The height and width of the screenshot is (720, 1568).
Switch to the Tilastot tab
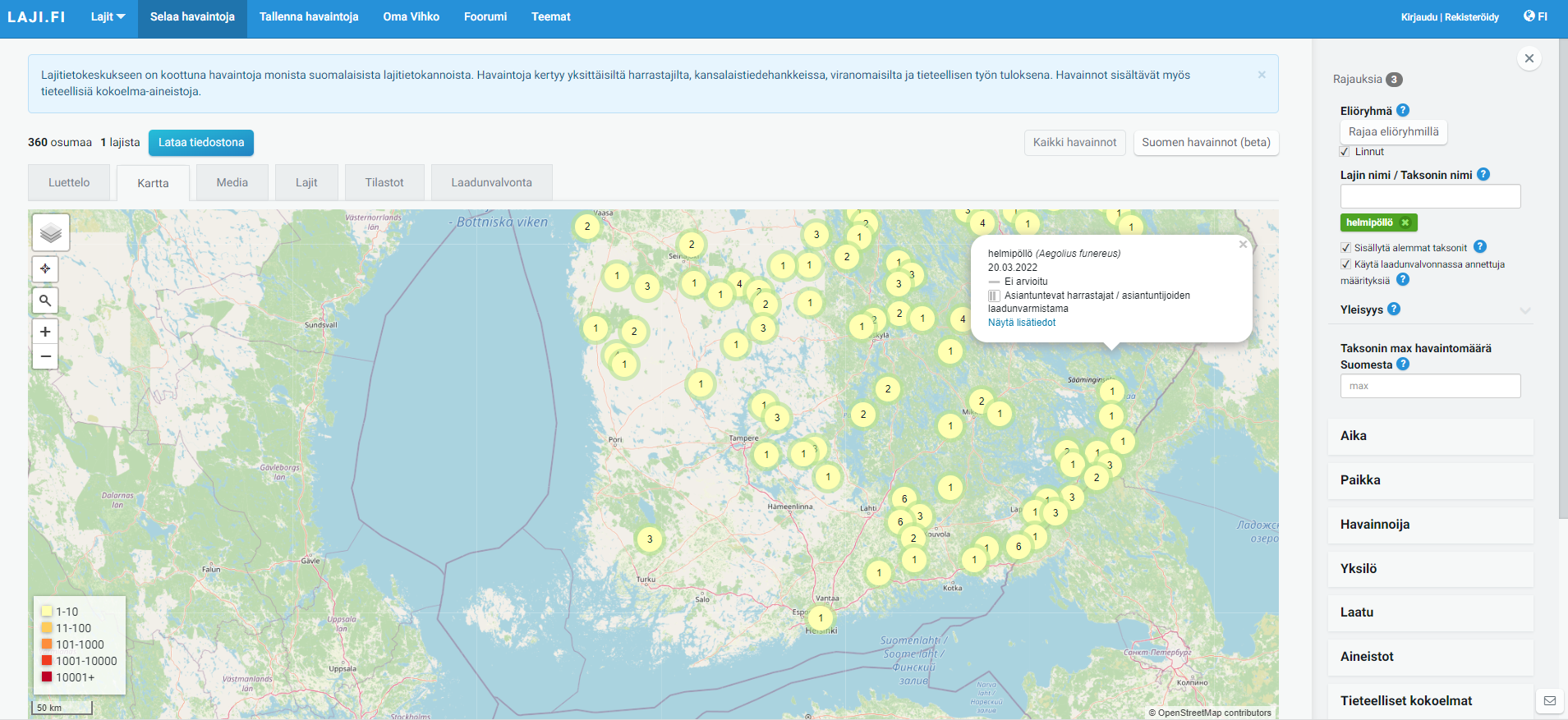[x=384, y=182]
